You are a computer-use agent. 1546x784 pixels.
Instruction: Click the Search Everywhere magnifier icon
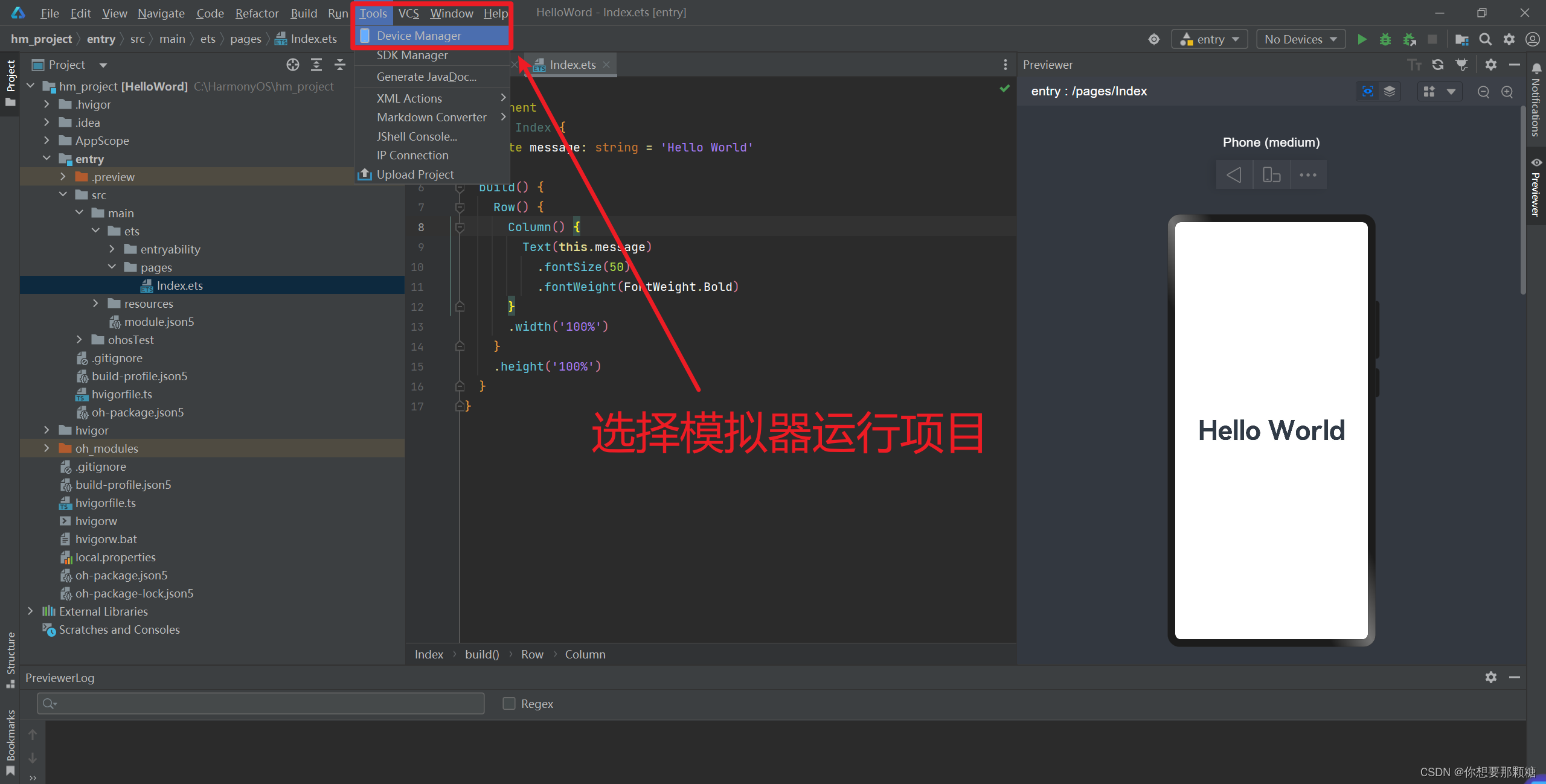click(x=1486, y=39)
